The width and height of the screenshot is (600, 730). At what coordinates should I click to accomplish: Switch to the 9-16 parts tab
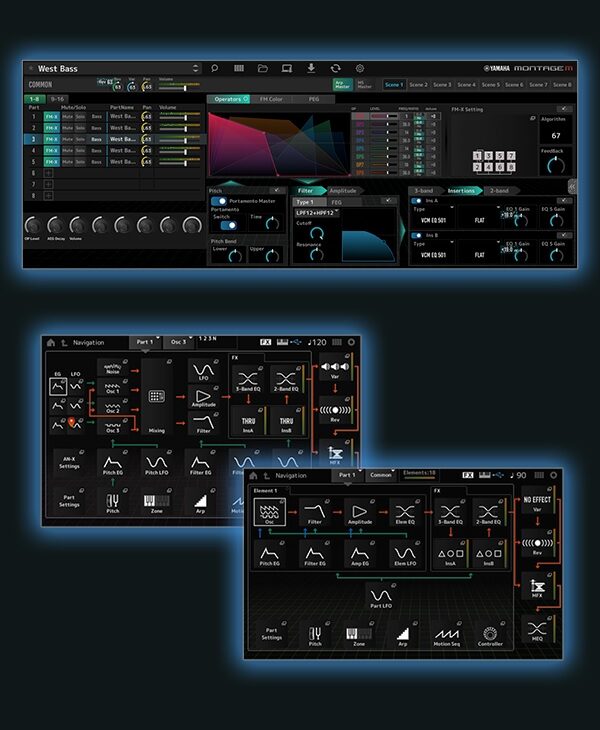point(58,99)
